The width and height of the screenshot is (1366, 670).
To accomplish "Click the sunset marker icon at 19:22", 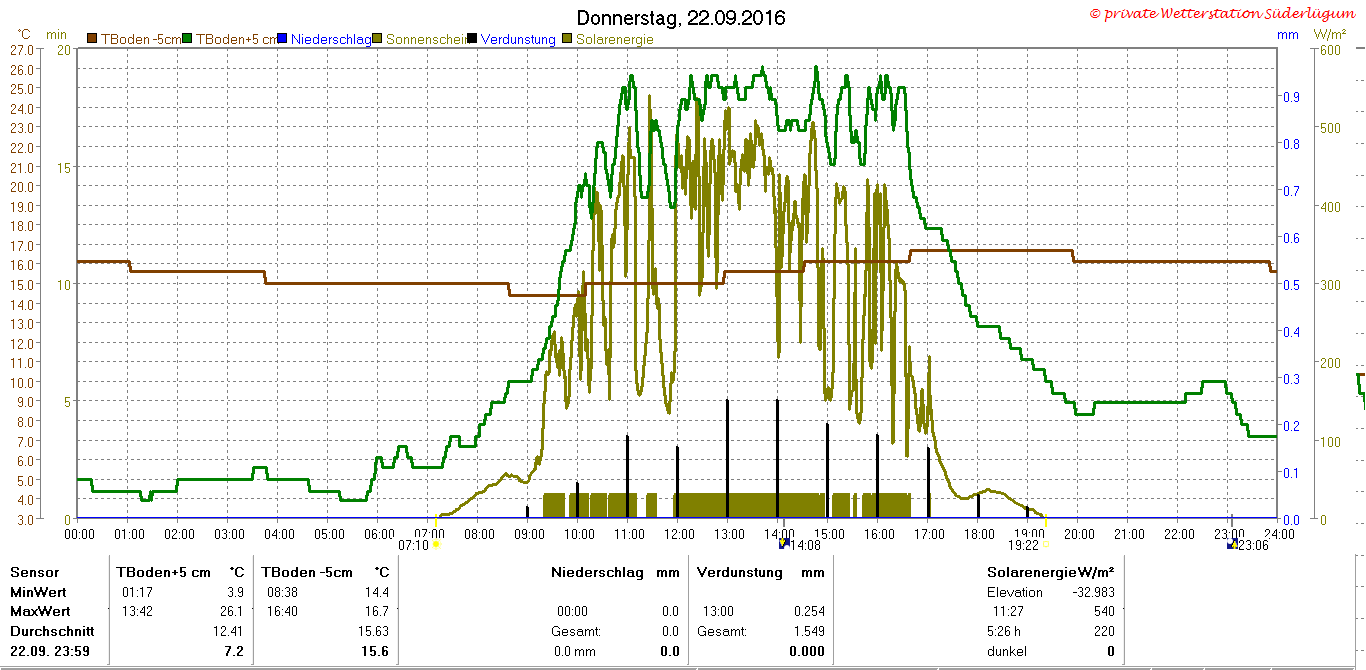I will [x=1047, y=545].
